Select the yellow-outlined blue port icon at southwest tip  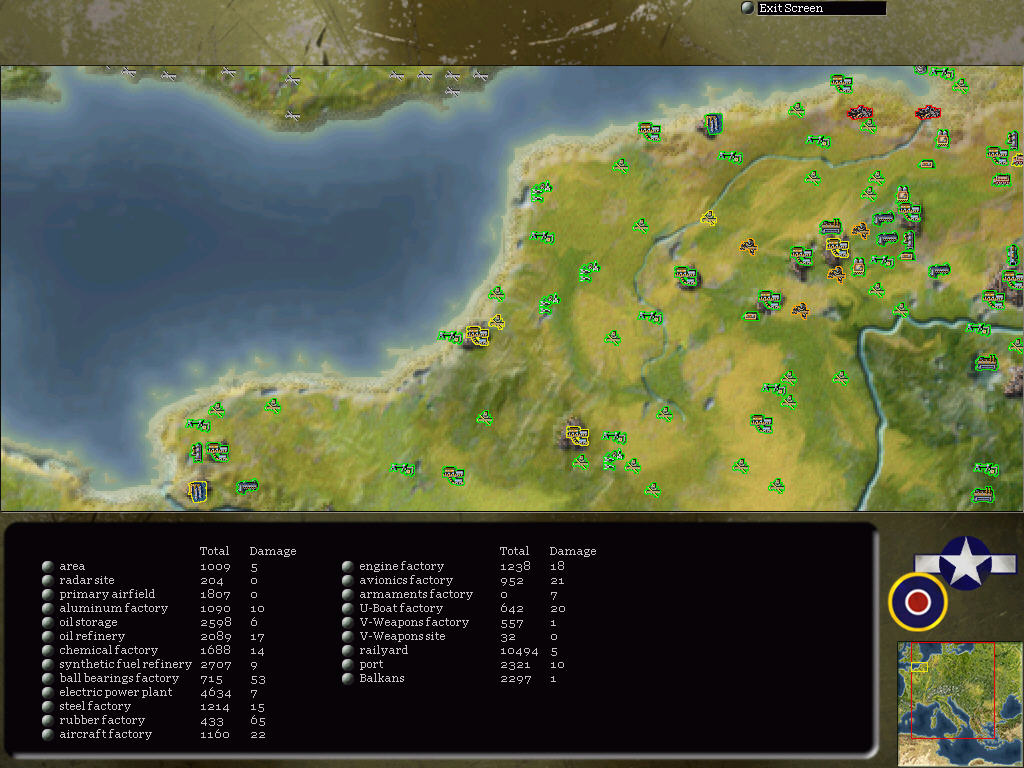tap(198, 491)
